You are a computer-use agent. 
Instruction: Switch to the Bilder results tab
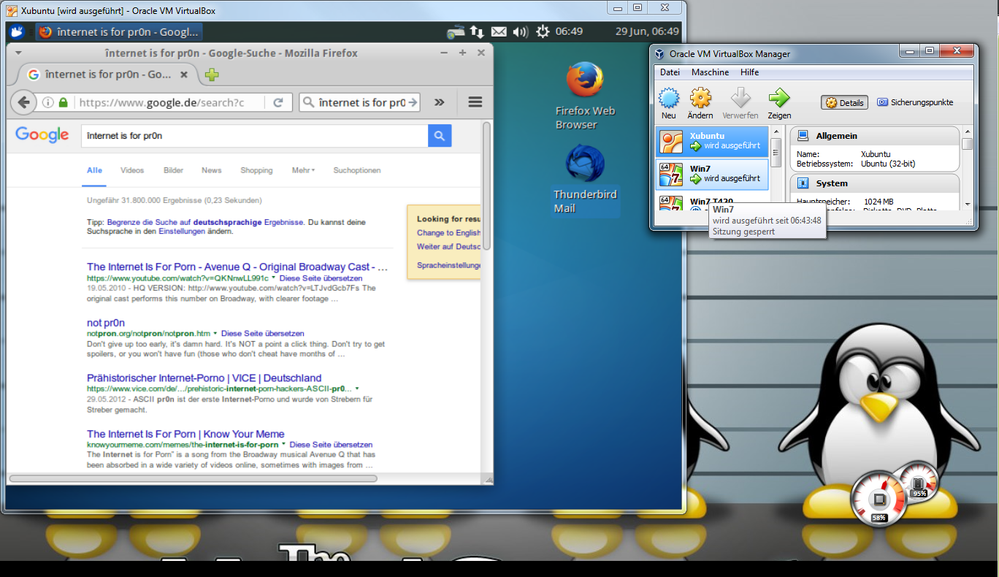pos(173,170)
